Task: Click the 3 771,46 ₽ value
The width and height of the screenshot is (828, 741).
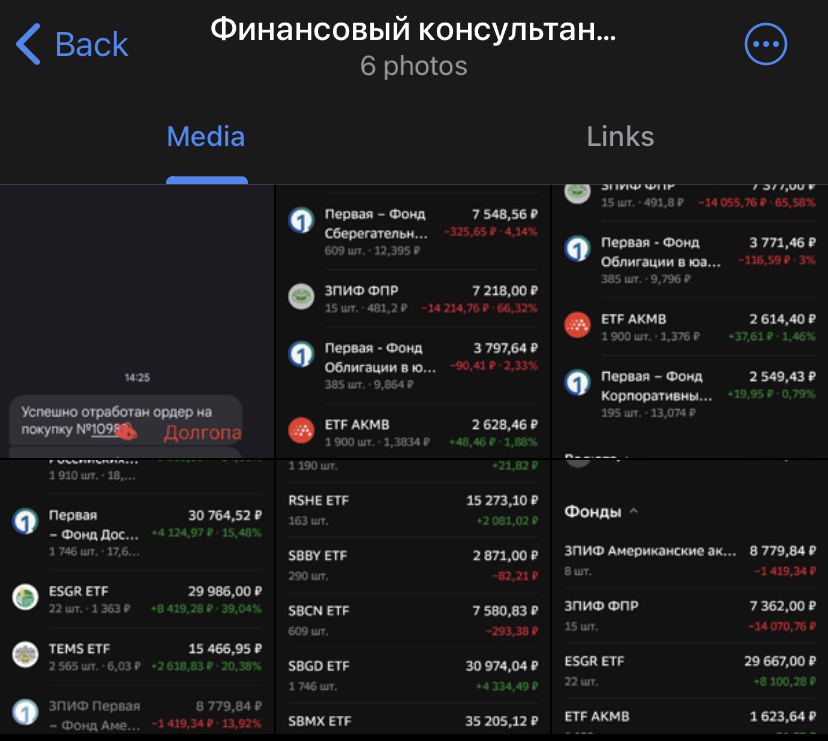Action: click(x=783, y=243)
